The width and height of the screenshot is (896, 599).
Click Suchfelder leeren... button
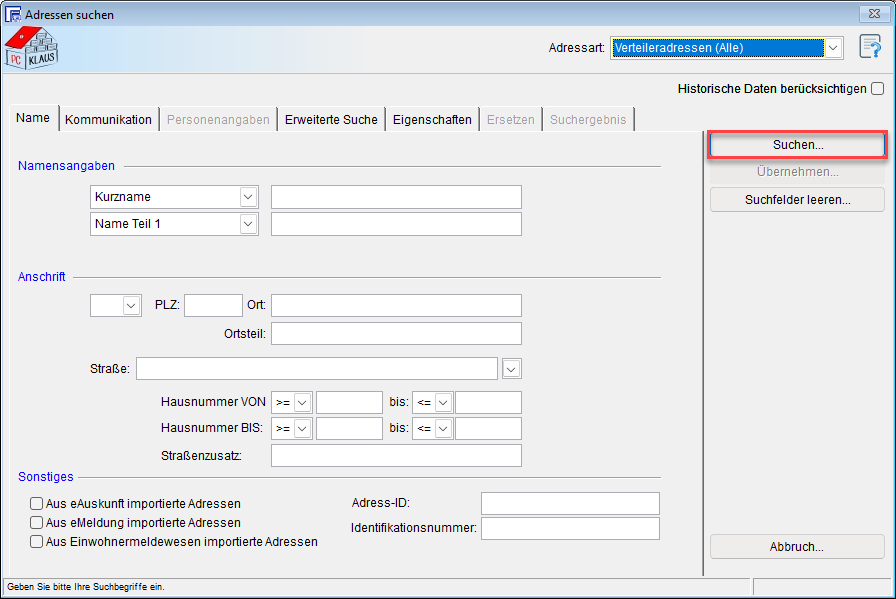[x=797, y=200]
